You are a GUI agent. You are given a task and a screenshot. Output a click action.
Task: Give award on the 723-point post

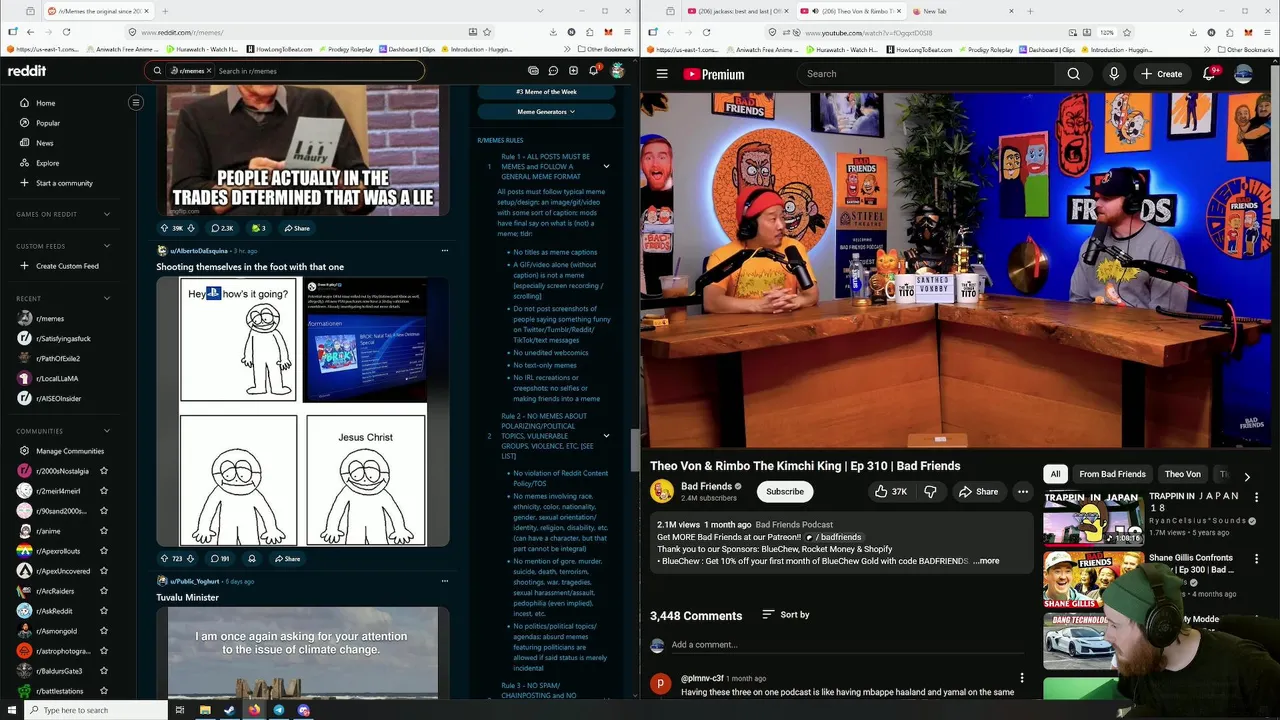[252, 559]
